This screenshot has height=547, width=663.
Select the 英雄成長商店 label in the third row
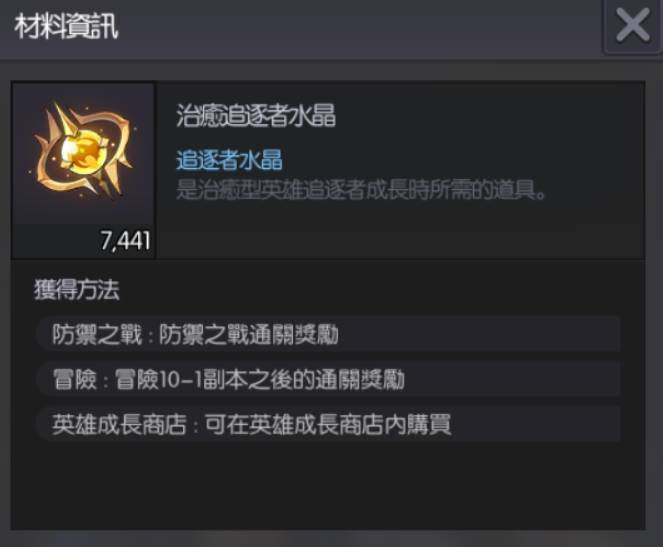(x=119, y=424)
